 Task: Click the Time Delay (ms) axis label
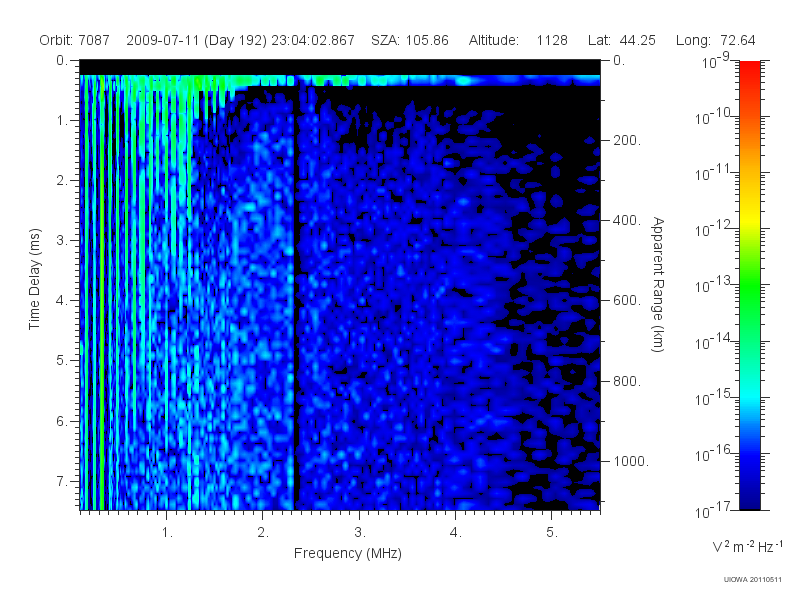(x=34, y=279)
